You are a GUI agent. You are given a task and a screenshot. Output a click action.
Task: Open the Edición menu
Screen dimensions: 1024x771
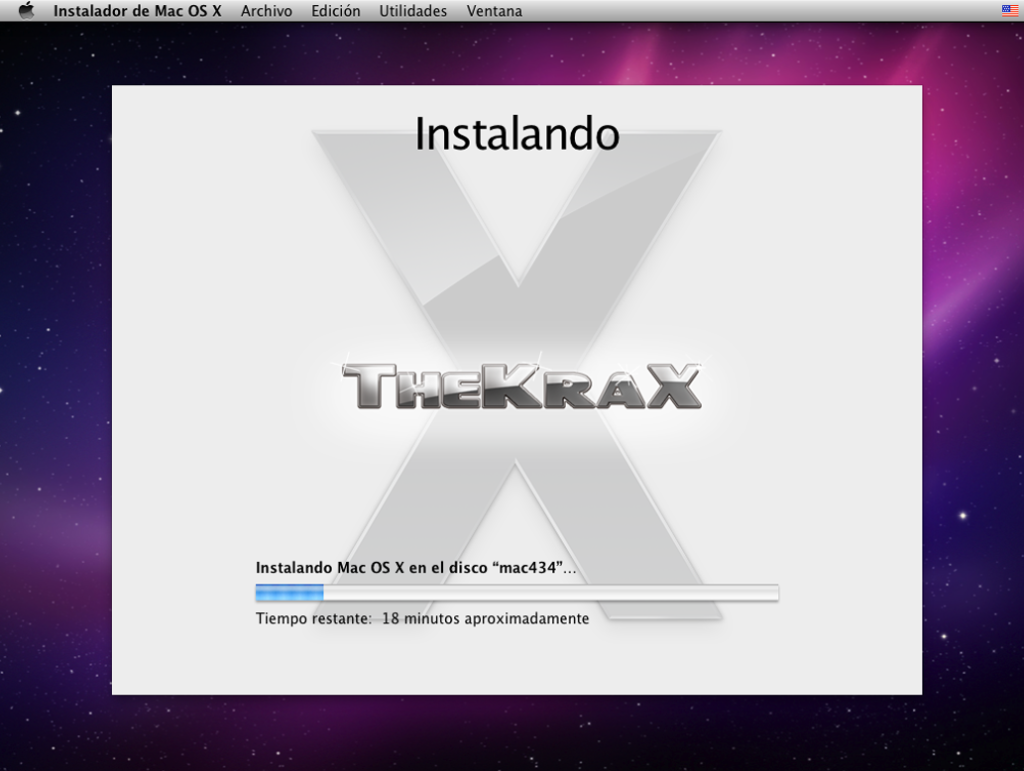pyautogui.click(x=336, y=11)
